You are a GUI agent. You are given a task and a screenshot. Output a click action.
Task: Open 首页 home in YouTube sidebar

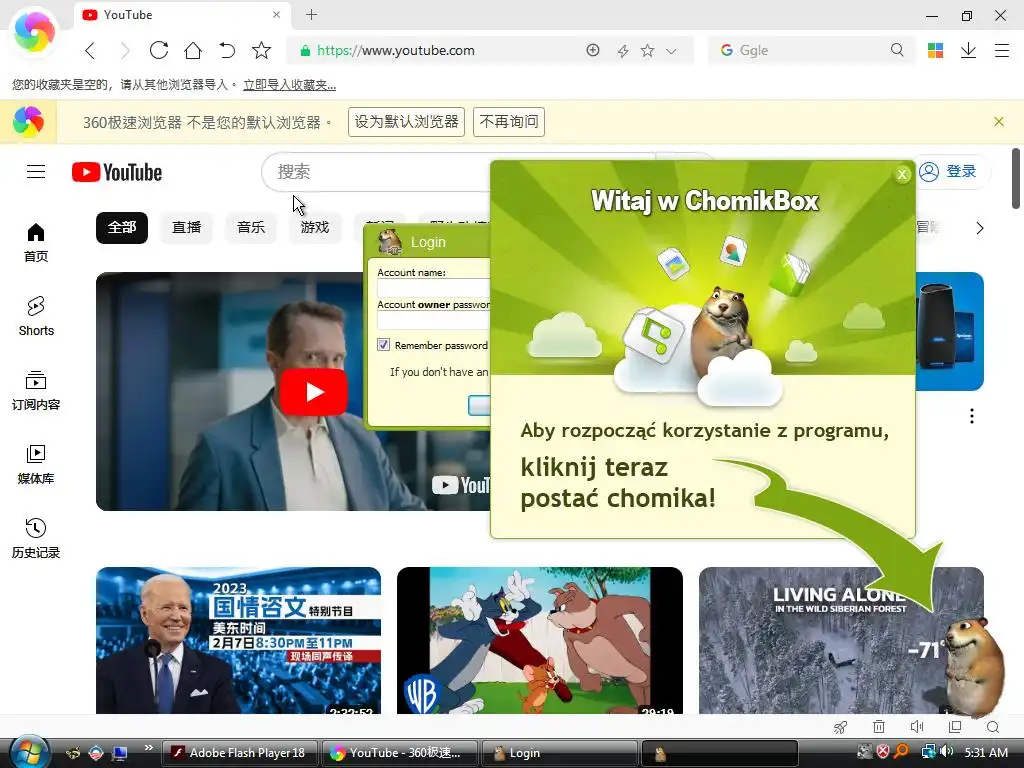(x=36, y=242)
